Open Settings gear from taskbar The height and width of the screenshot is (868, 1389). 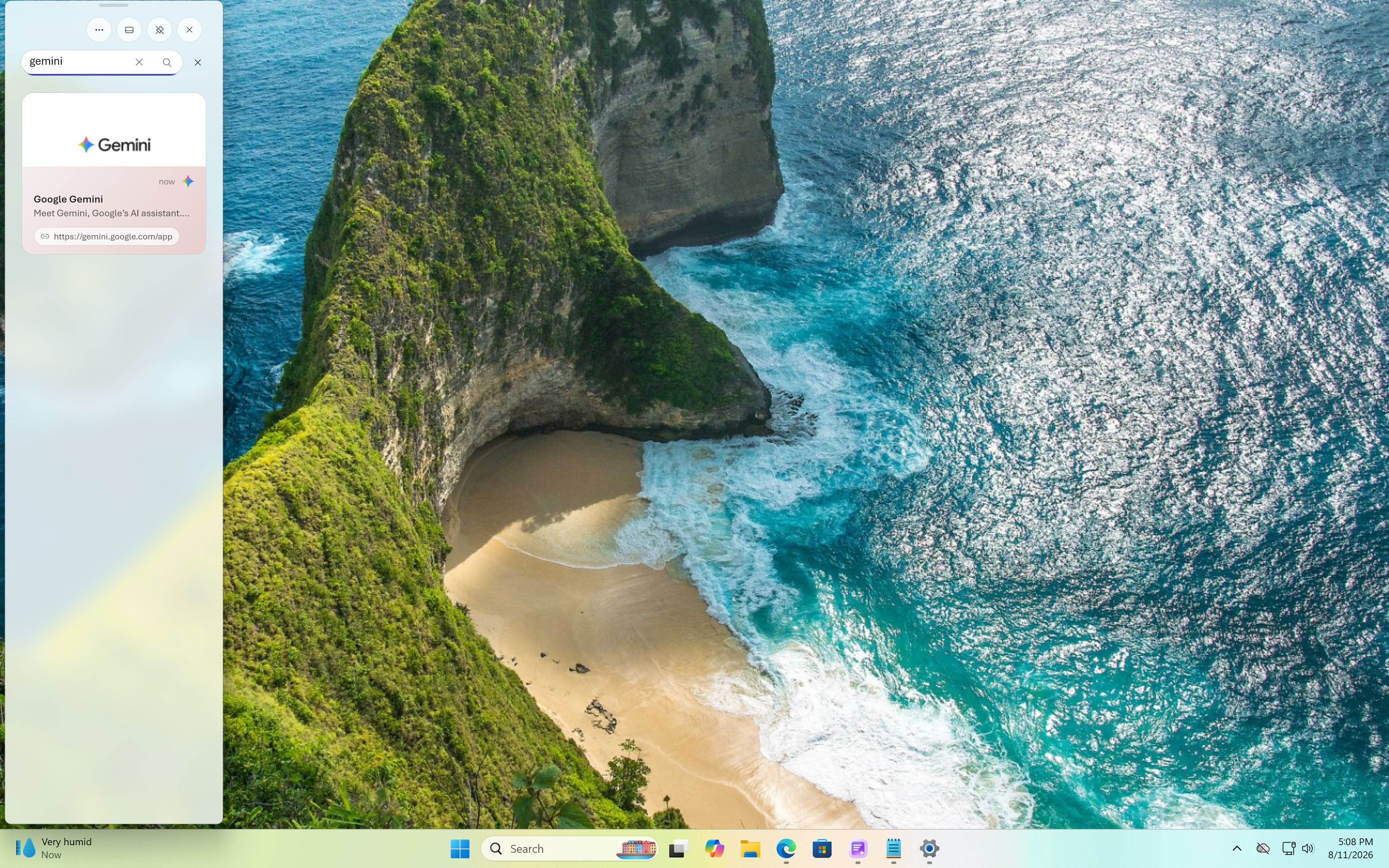pos(929,848)
